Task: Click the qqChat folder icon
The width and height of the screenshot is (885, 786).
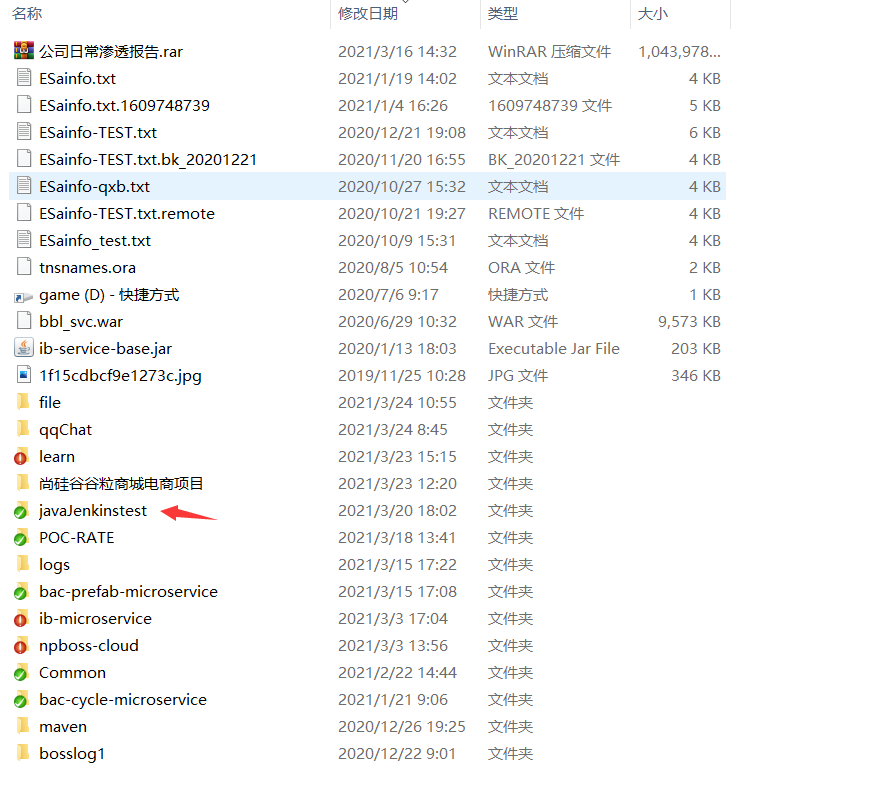Action: pos(23,429)
